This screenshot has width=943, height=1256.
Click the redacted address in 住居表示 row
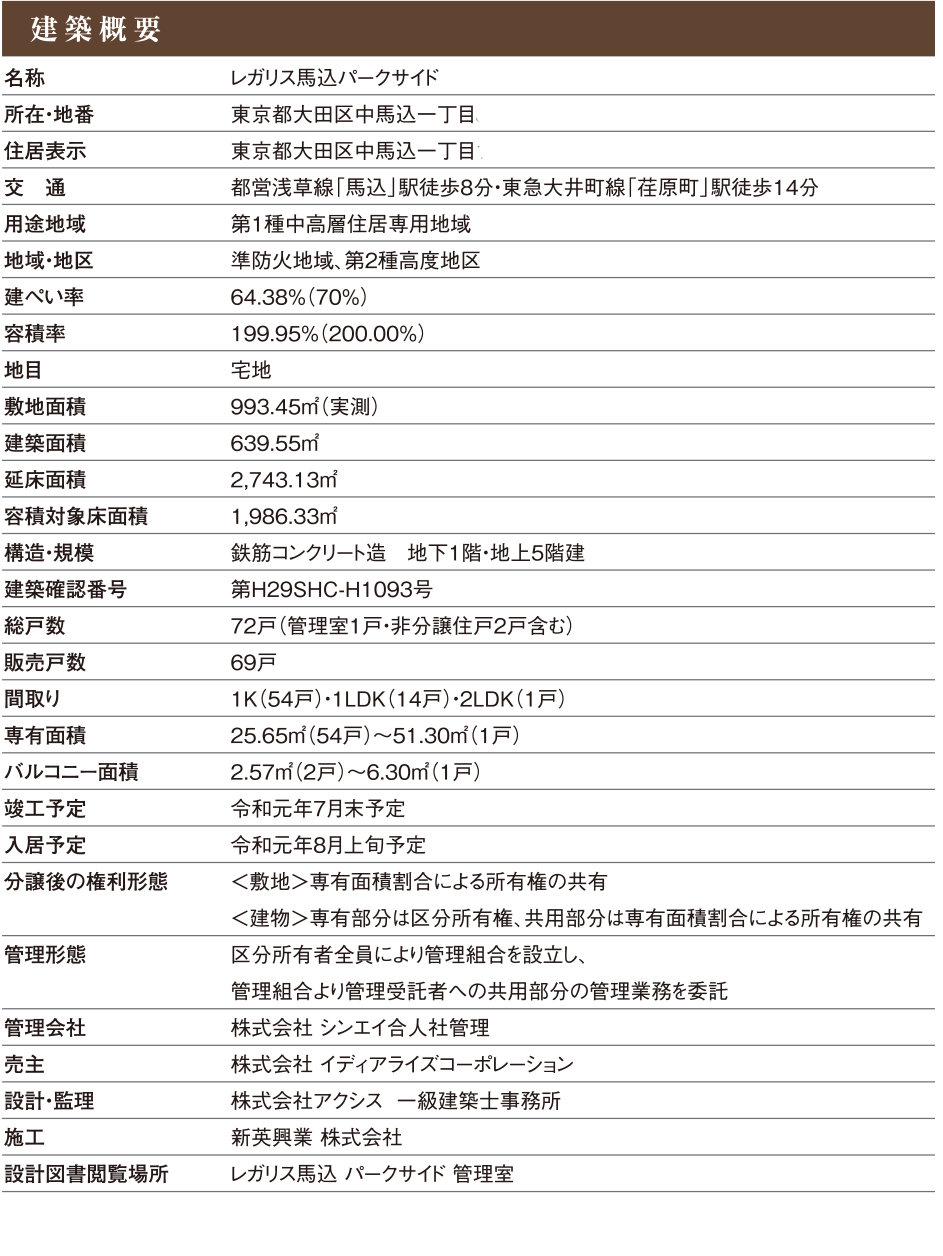[x=565, y=152]
